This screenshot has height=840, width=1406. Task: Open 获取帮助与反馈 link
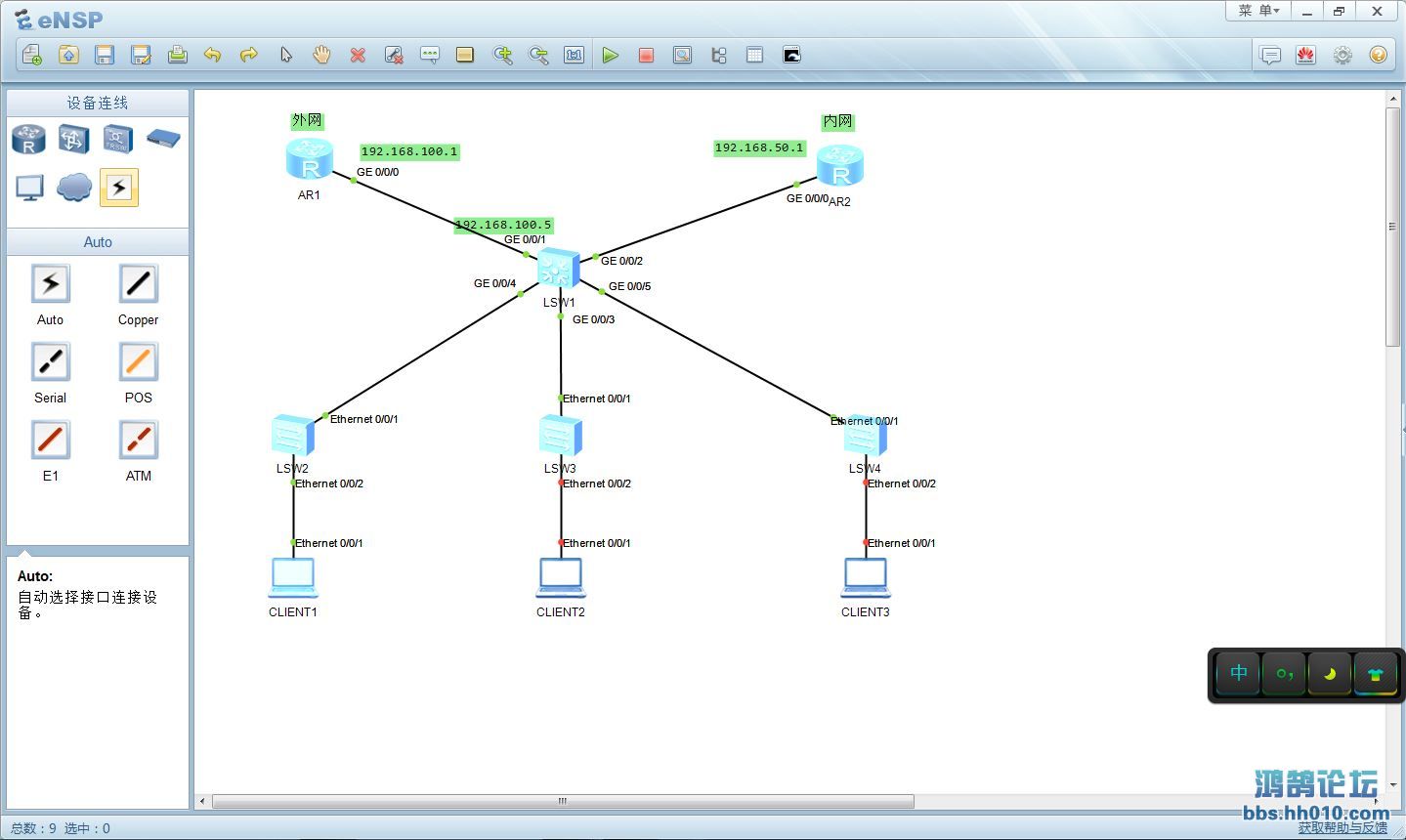(1342, 828)
